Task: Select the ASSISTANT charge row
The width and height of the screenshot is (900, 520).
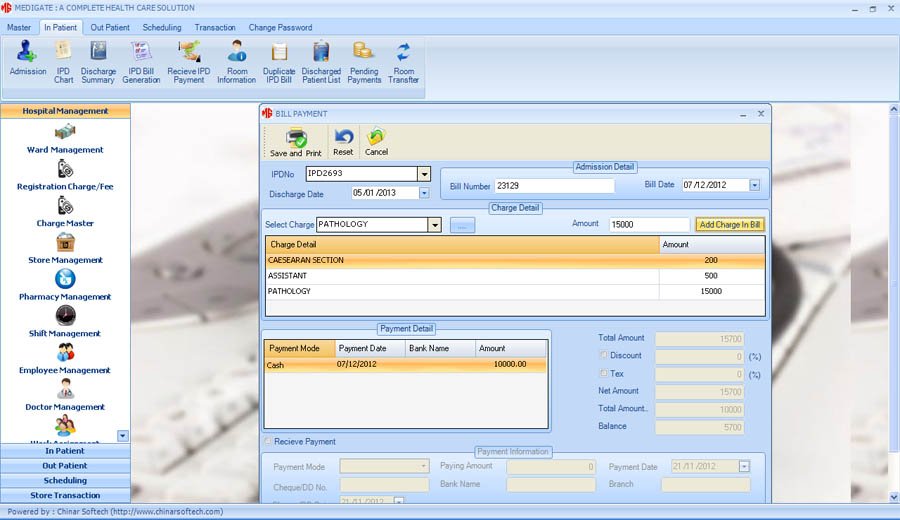Action: click(515, 275)
